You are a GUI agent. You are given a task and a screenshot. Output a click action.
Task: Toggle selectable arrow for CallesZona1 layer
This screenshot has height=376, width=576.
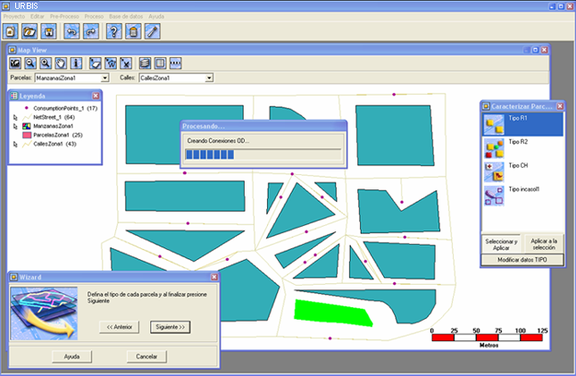pyautogui.click(x=15, y=144)
